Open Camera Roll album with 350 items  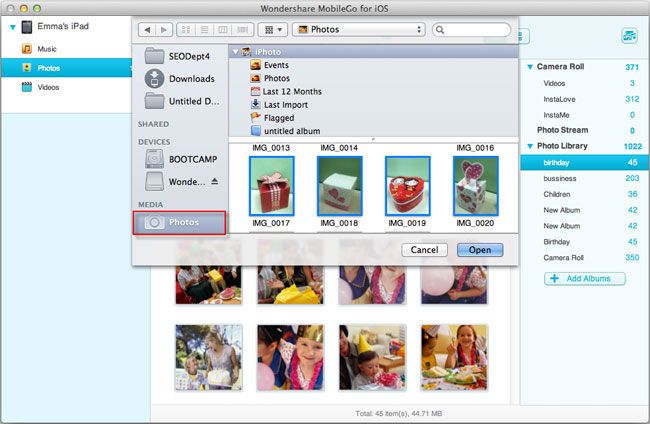(x=585, y=257)
